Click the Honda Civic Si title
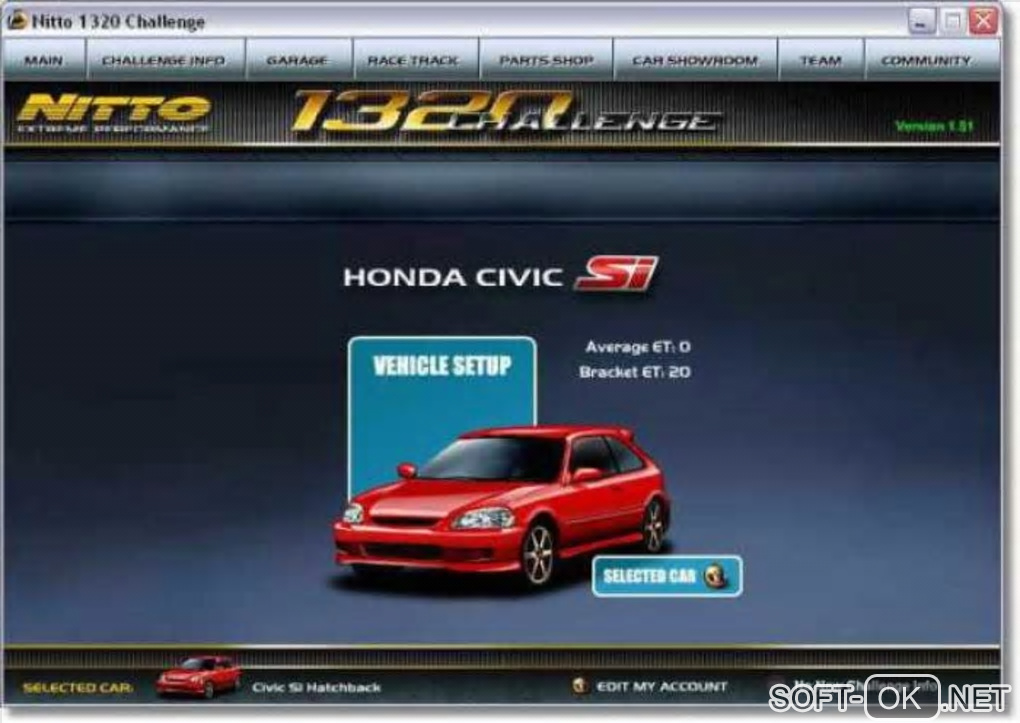Image resolution: width=1020 pixels, height=723 pixels. coord(500,276)
